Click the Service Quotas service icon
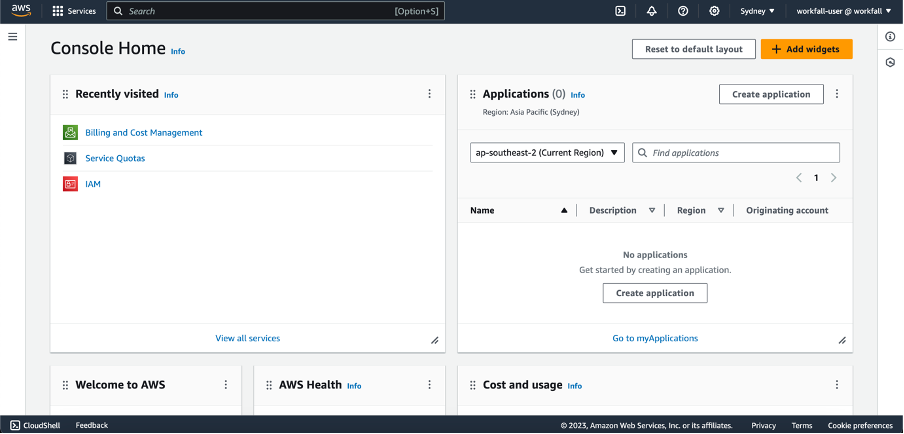Viewport: 904px width, 434px height. pos(70,158)
